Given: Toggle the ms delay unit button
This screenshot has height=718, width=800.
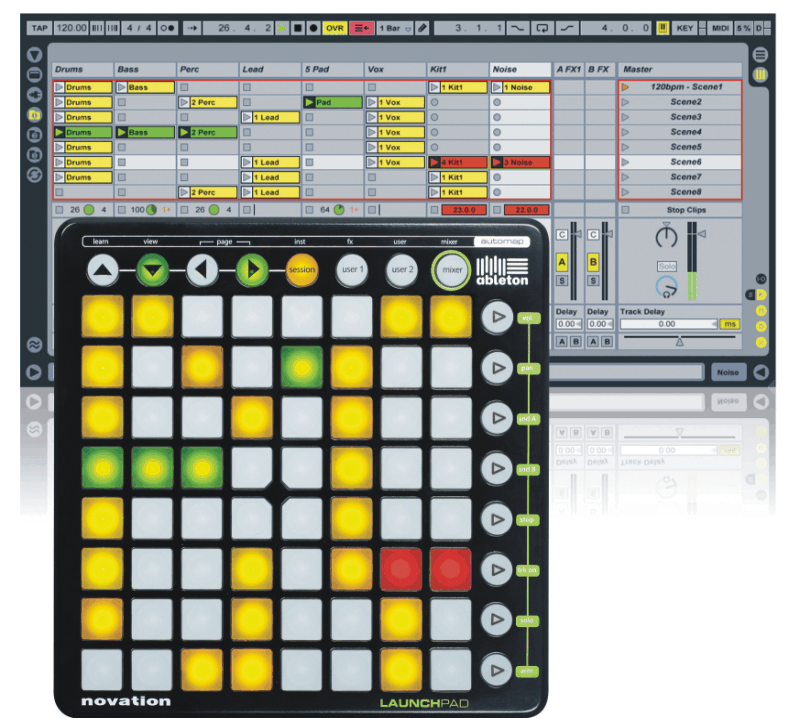Looking at the screenshot, I should point(730,324).
